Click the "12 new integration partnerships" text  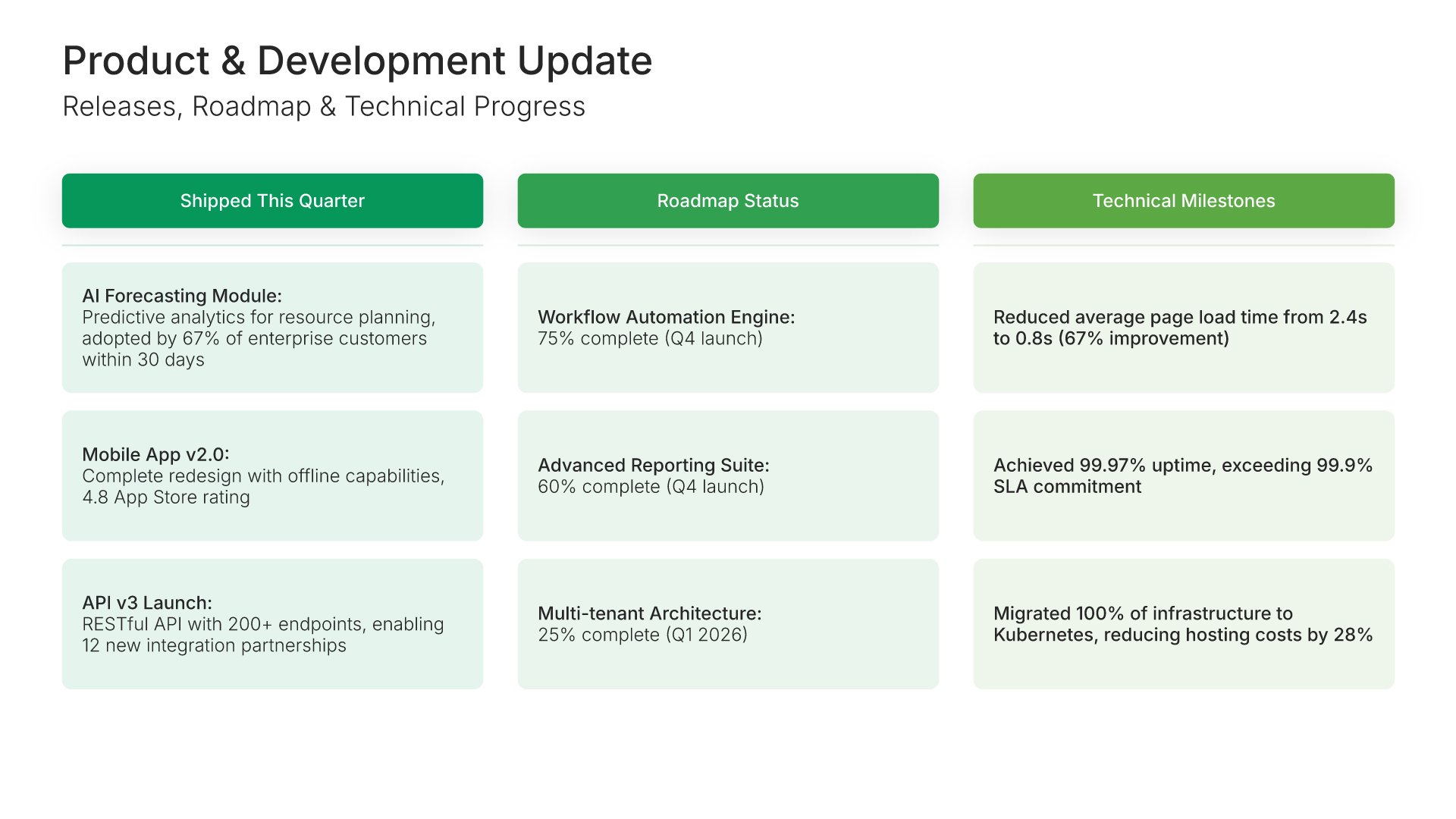pos(214,645)
